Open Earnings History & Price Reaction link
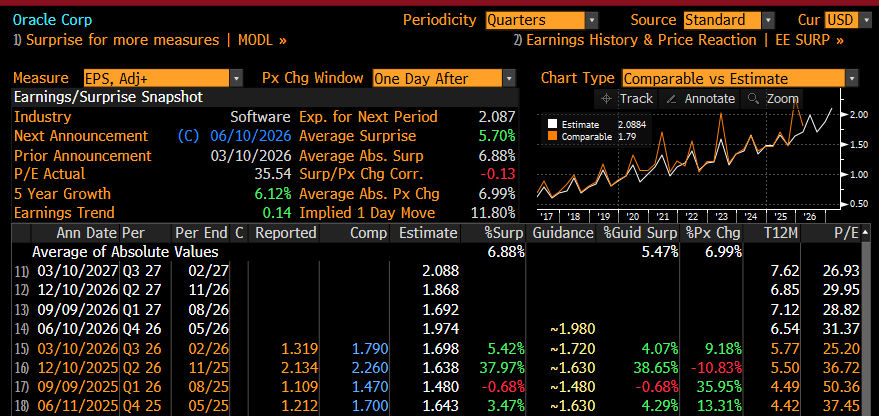This screenshot has width=879, height=416. (x=679, y=40)
